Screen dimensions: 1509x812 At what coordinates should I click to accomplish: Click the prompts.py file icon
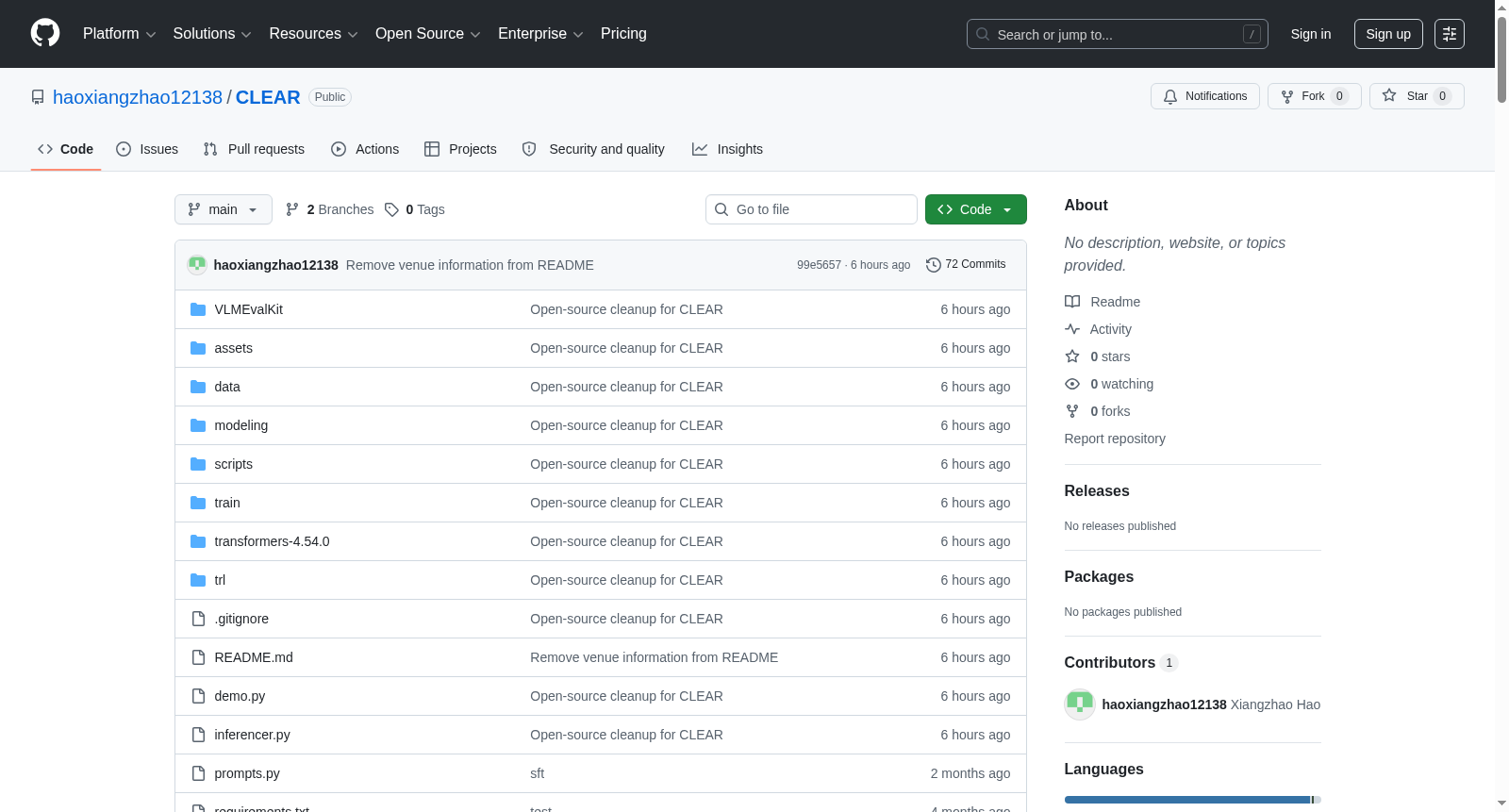(x=198, y=773)
